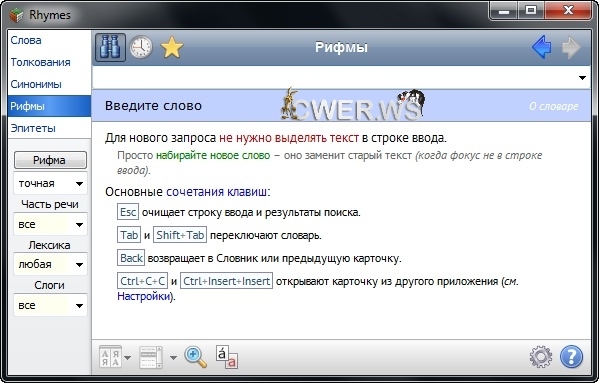Expand the точная rhyme type dropdown

tap(50, 183)
